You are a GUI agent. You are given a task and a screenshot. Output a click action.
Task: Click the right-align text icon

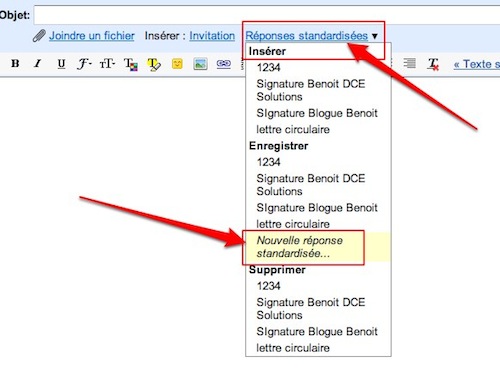pos(409,63)
